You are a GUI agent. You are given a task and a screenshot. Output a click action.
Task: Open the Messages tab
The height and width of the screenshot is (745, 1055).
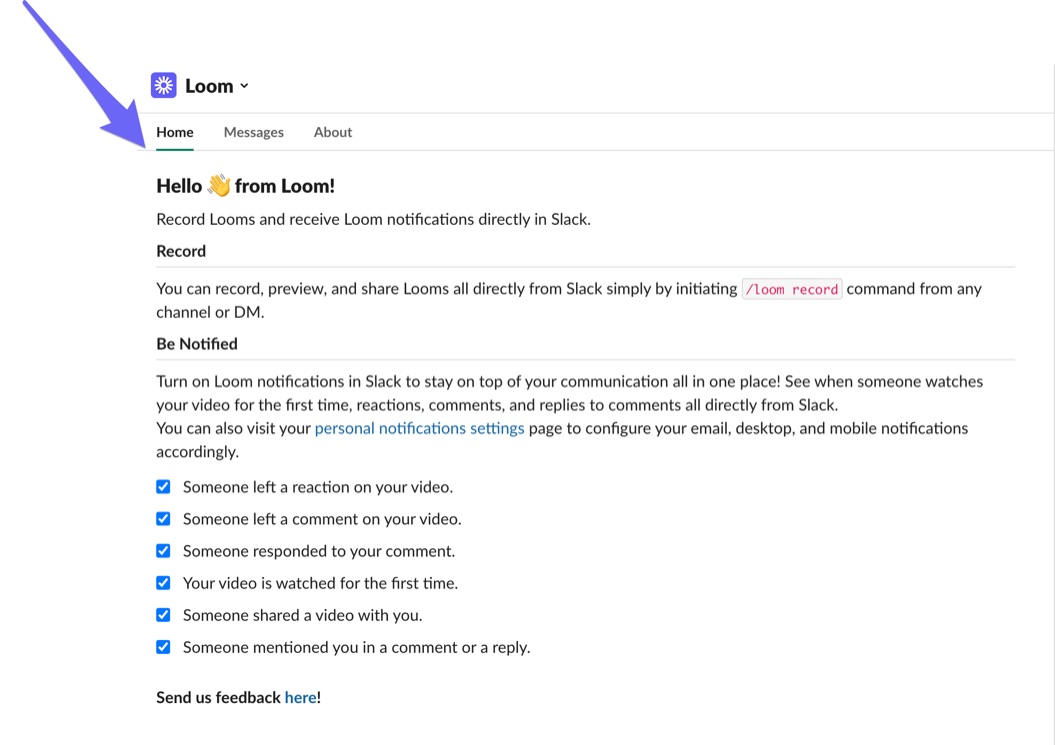(254, 132)
